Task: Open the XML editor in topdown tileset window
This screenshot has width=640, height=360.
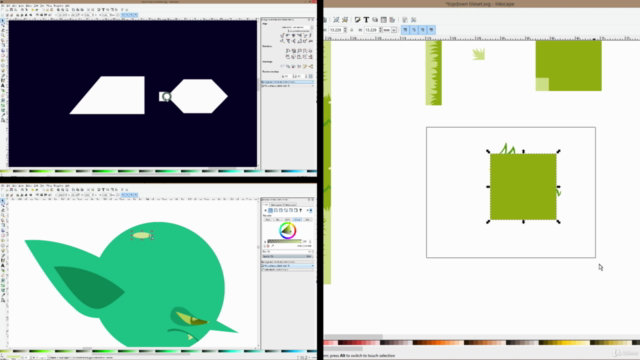Action: click(x=383, y=20)
